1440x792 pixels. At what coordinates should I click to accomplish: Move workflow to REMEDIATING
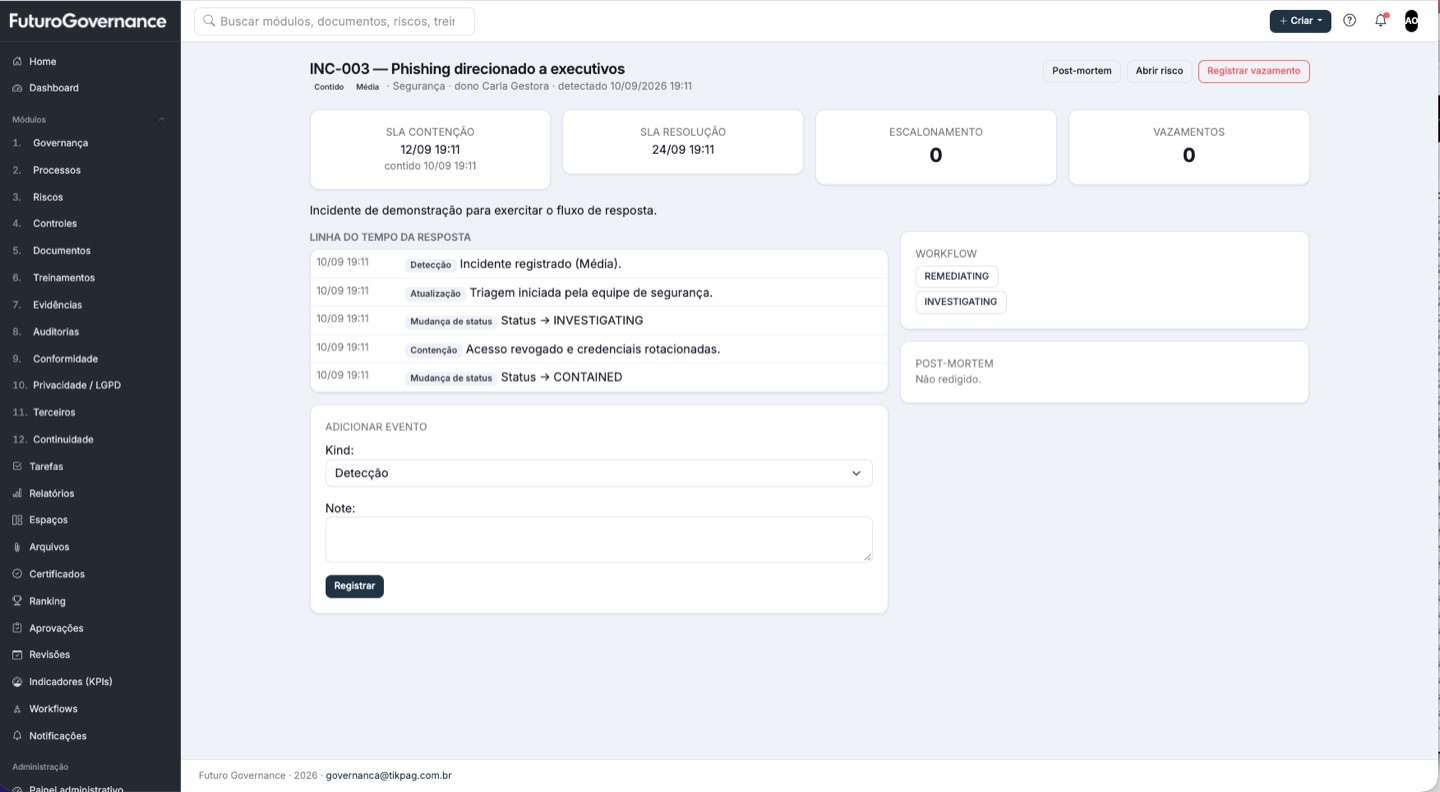pyautogui.click(x=957, y=276)
